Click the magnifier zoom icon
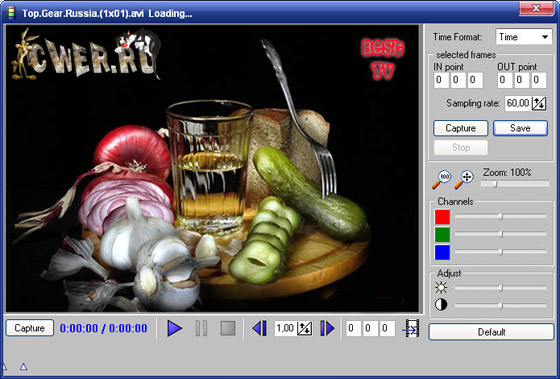Screen dimensions: 560x379 (441, 179)
